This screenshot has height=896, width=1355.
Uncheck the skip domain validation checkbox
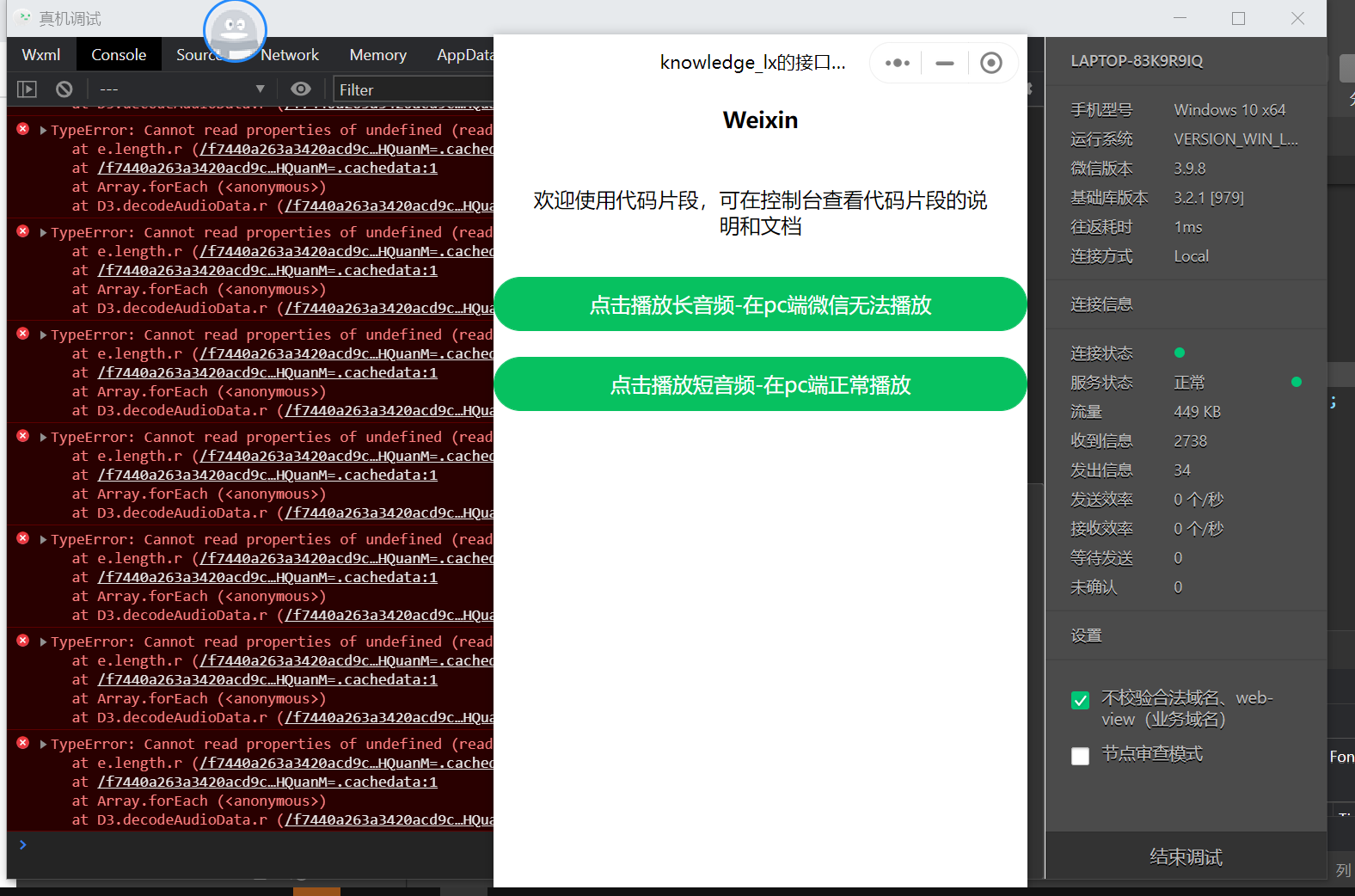(1081, 700)
